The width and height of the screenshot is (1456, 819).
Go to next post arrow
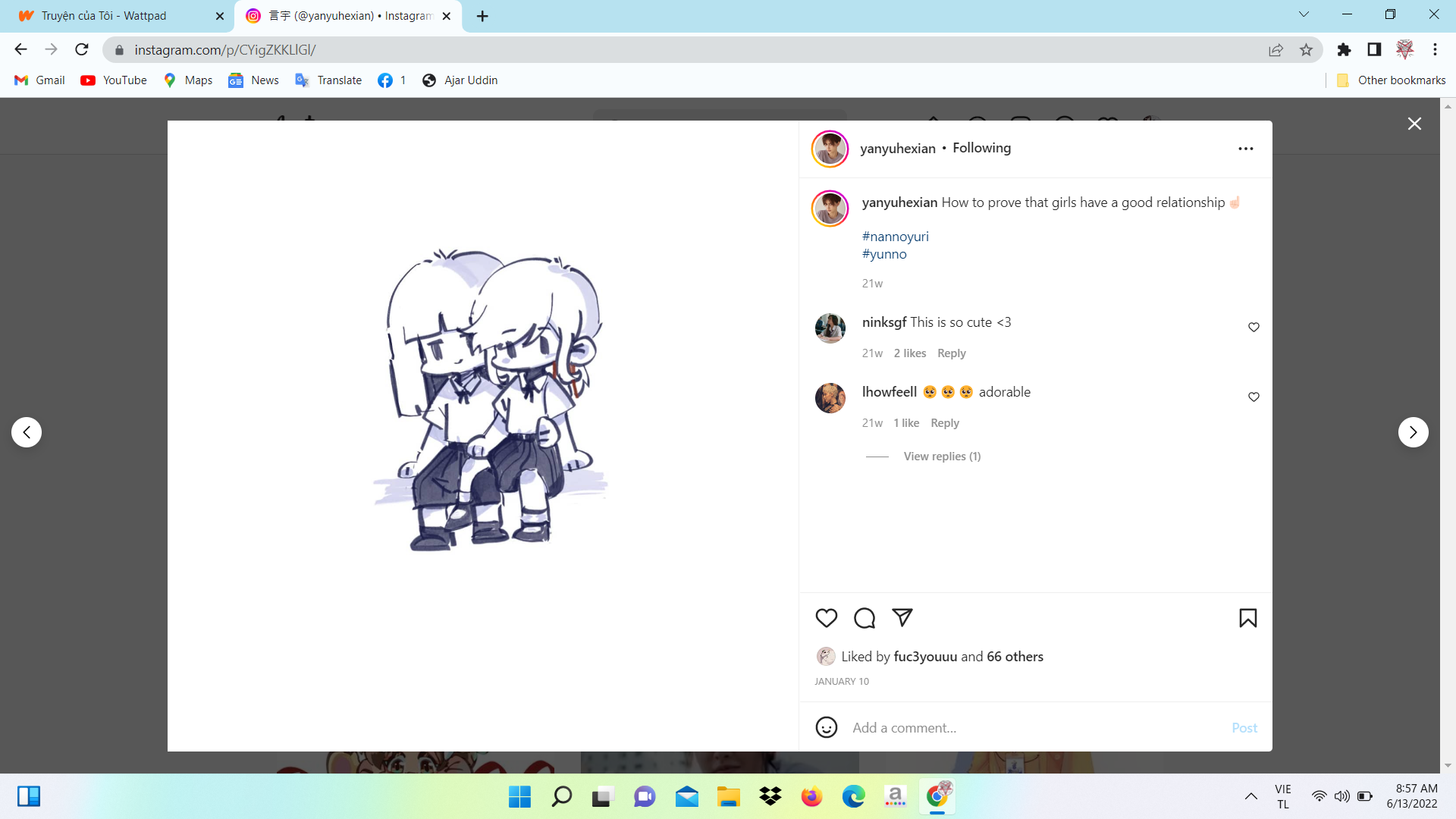1413,432
